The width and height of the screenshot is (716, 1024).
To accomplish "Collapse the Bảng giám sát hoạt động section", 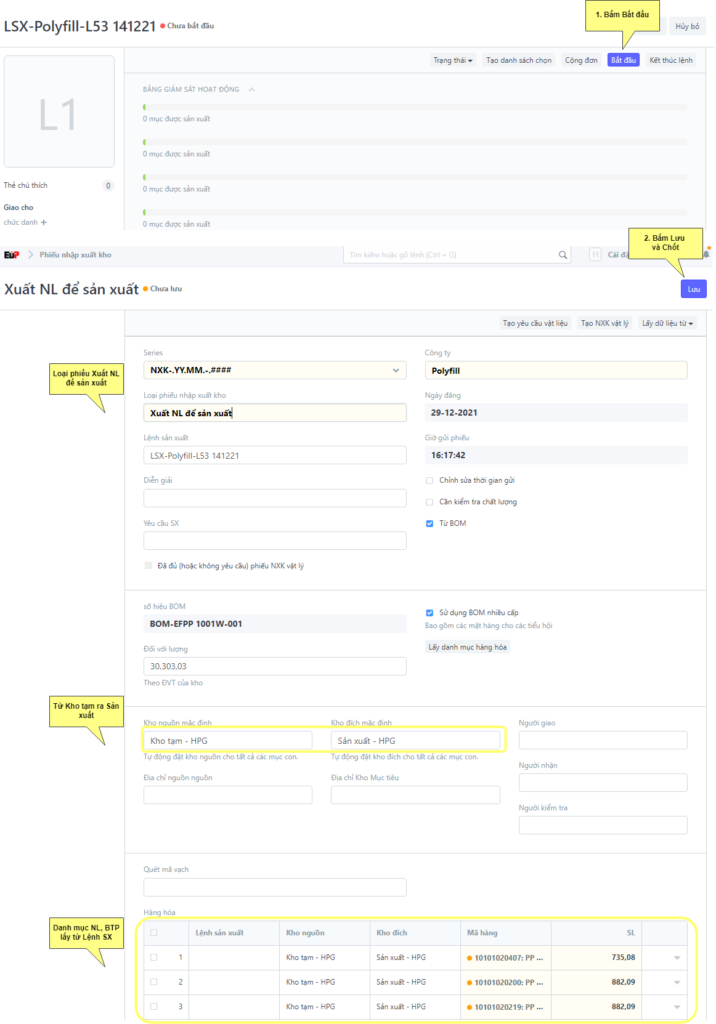I will pos(252,90).
